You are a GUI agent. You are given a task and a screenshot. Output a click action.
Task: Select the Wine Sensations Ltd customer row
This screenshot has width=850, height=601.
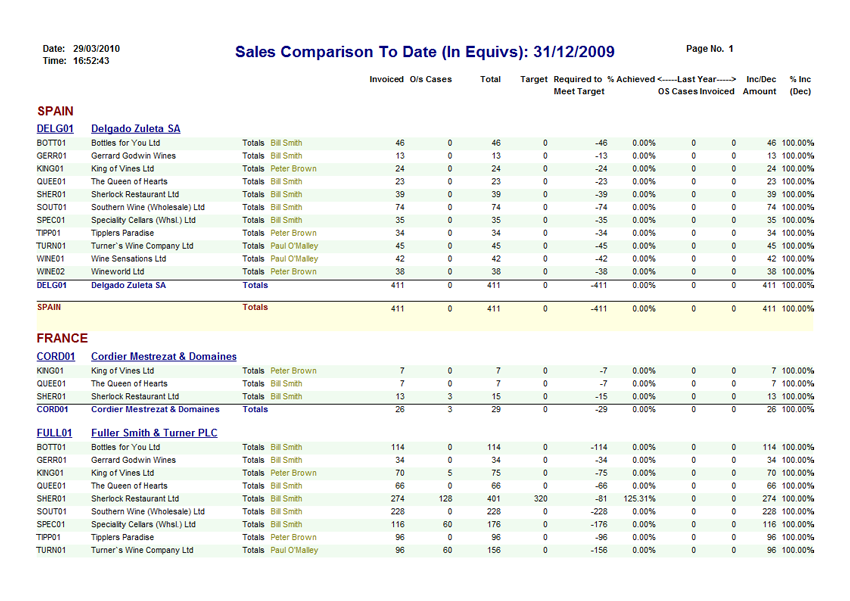pos(128,258)
